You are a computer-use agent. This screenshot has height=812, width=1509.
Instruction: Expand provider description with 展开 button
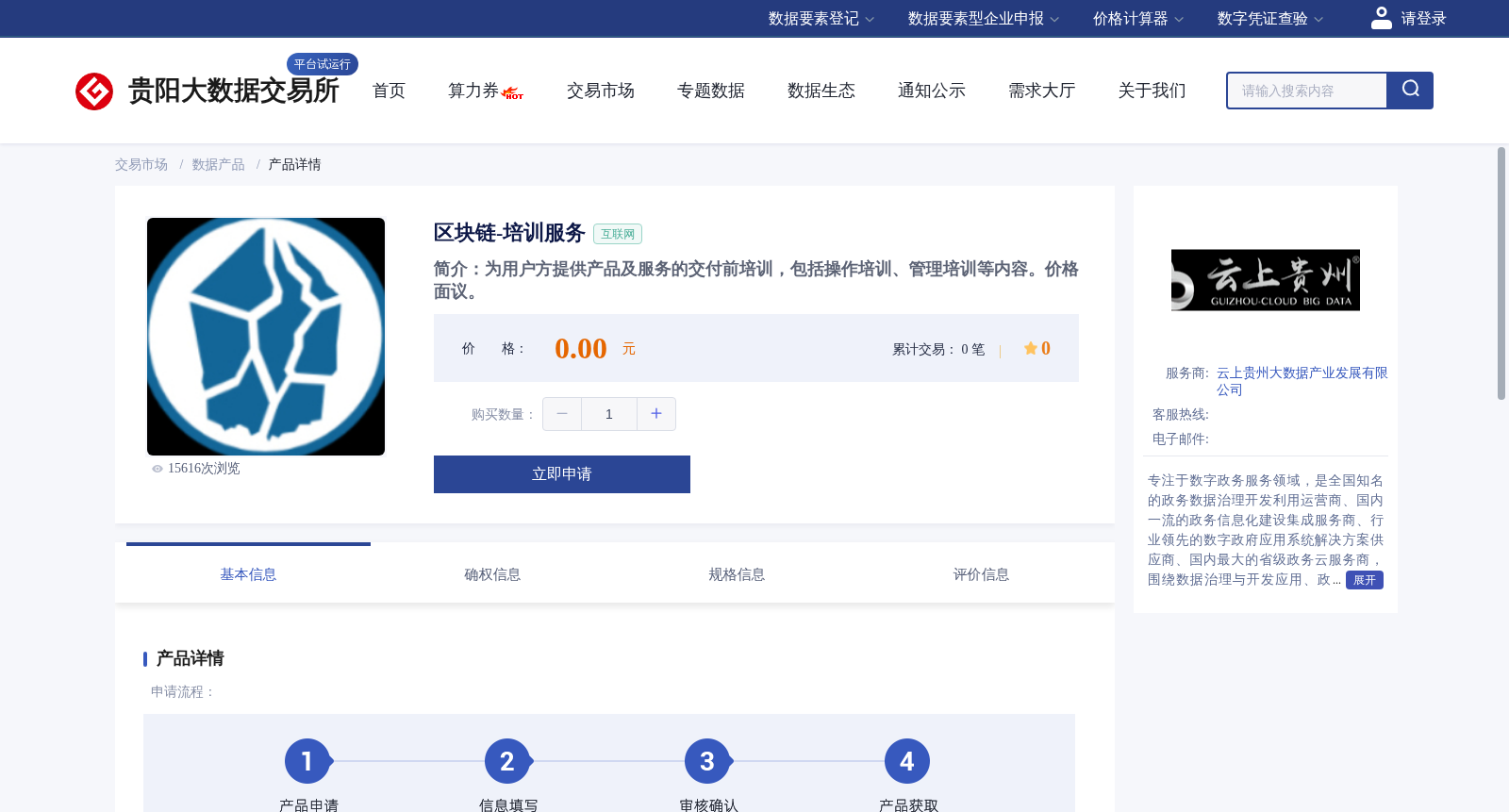point(1365,580)
